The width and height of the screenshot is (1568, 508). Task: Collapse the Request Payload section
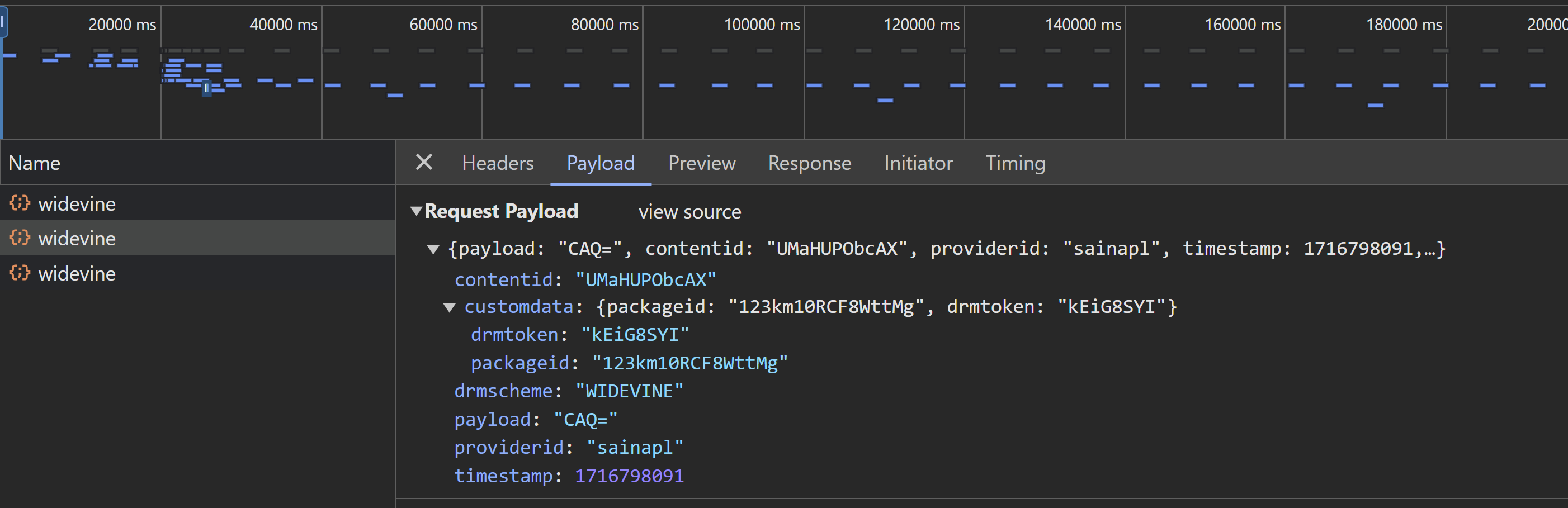click(417, 211)
